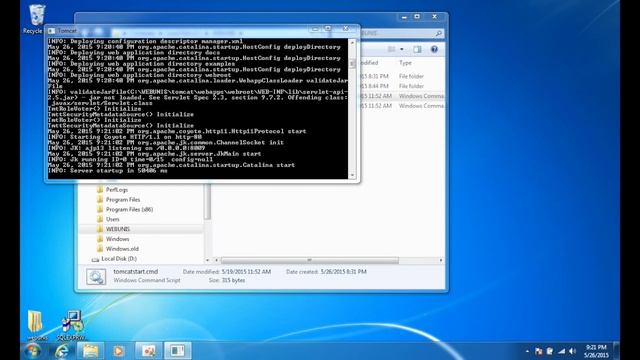Image resolution: width=640 pixels, height=360 pixels.
Task: Click the Server startup log line
Action: click(108, 171)
